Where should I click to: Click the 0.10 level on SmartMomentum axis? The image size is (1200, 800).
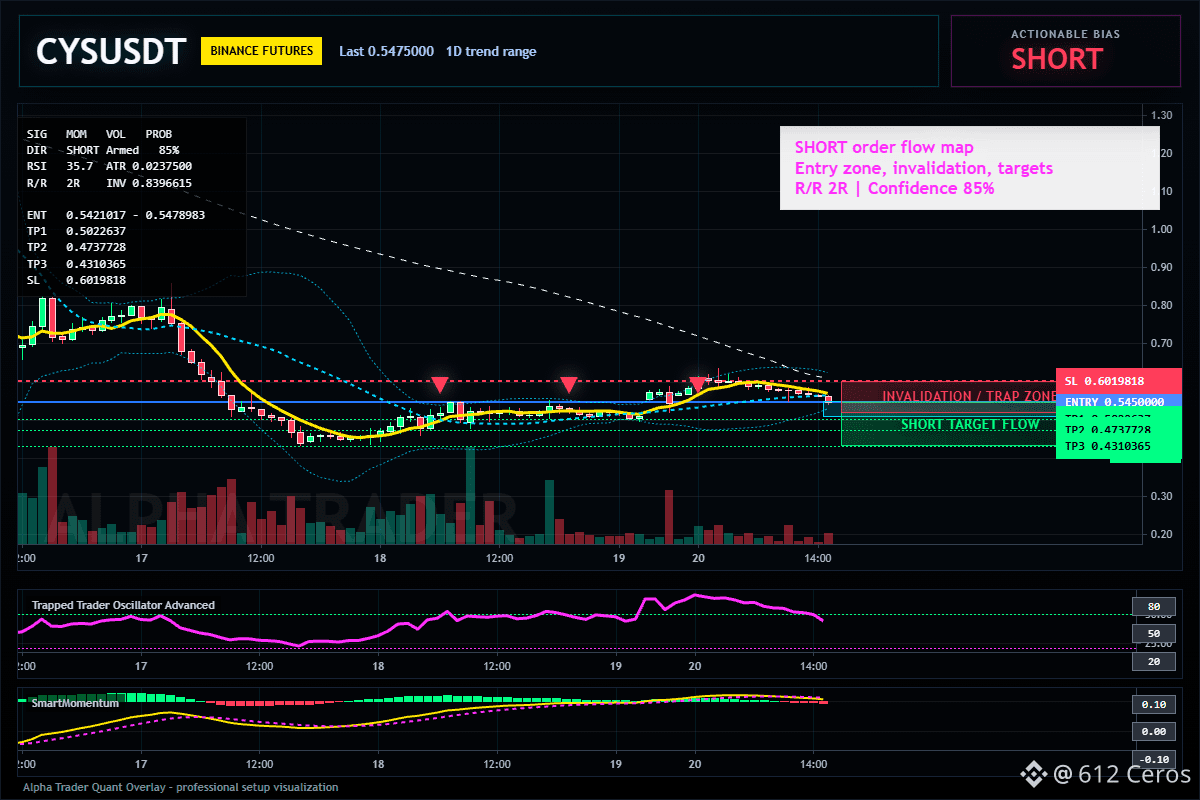(1153, 704)
